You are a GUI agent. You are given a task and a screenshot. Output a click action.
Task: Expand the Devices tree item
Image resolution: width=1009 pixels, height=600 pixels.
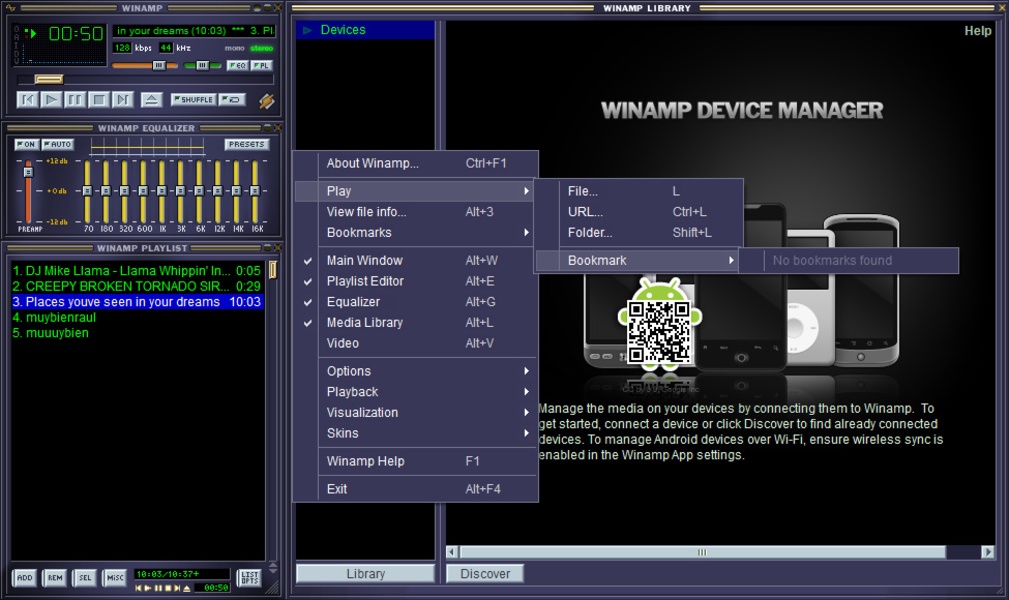[x=308, y=30]
